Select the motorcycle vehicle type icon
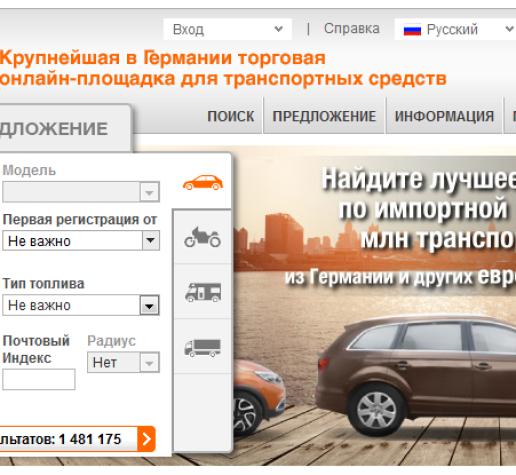 point(203,237)
